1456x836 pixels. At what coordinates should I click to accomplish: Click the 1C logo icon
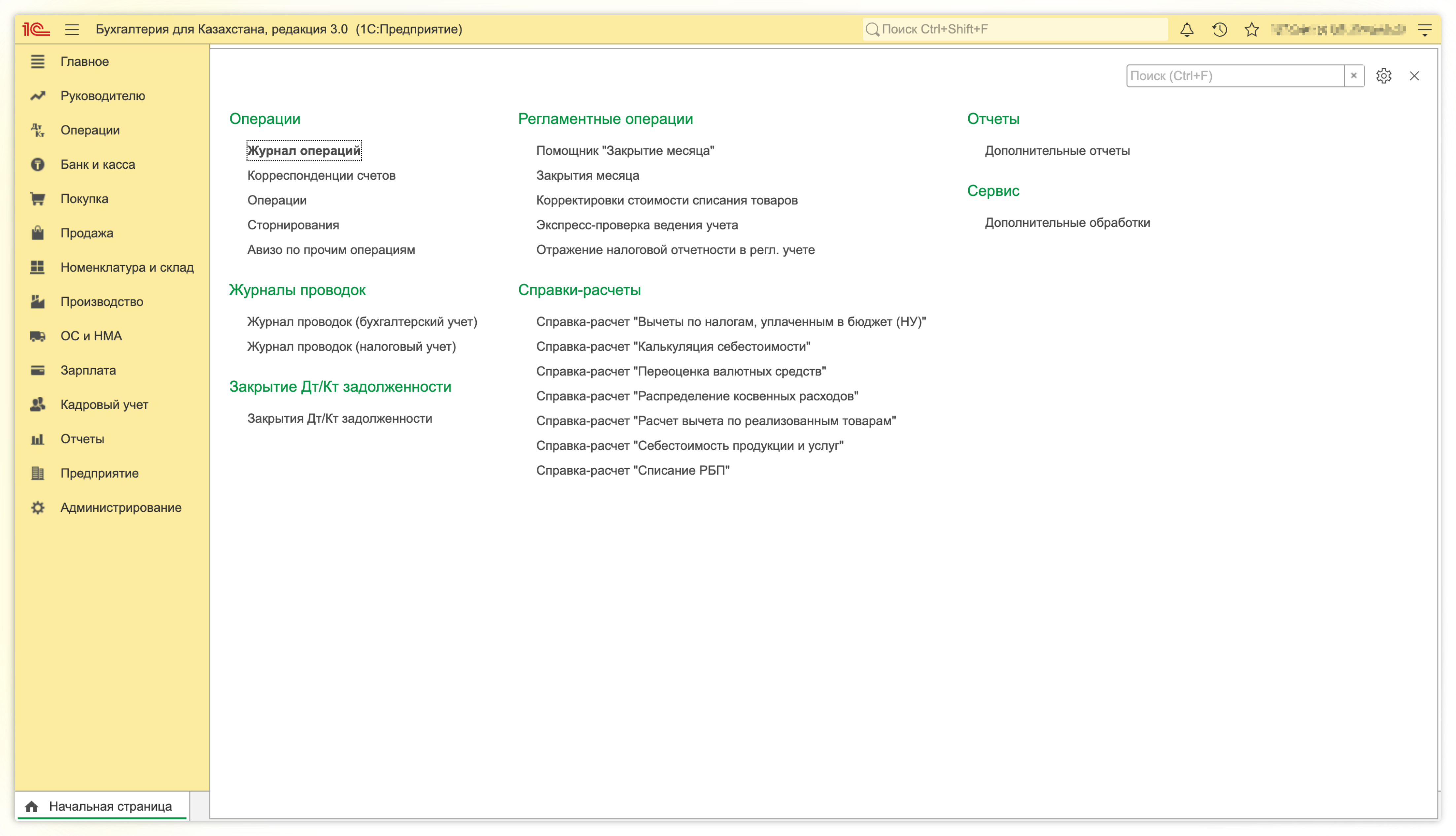36,29
